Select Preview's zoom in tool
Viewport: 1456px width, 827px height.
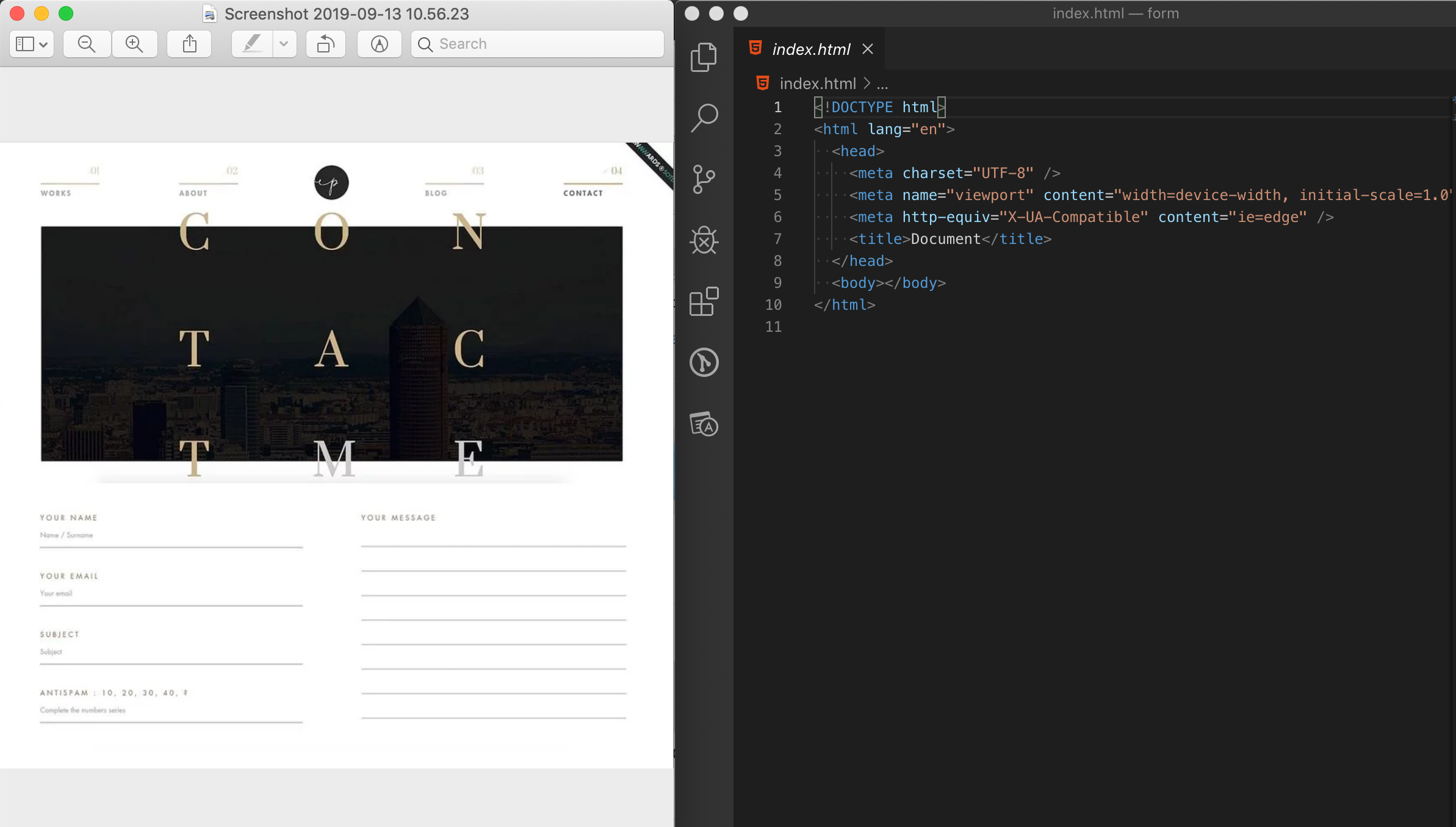[x=135, y=43]
